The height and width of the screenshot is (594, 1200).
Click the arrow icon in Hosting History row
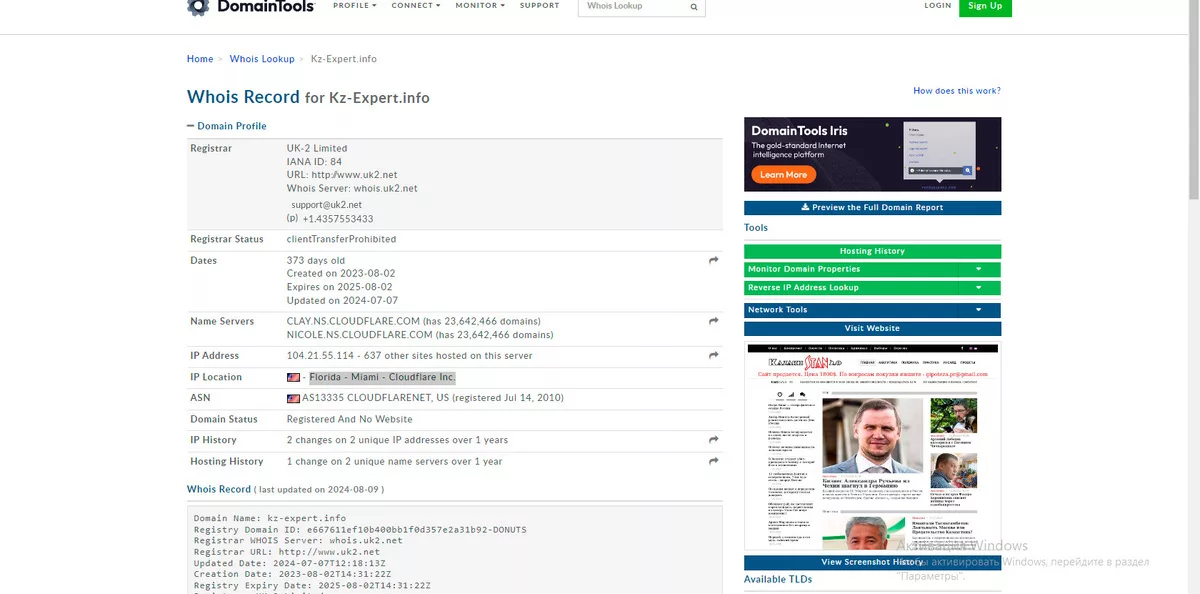[x=714, y=461]
